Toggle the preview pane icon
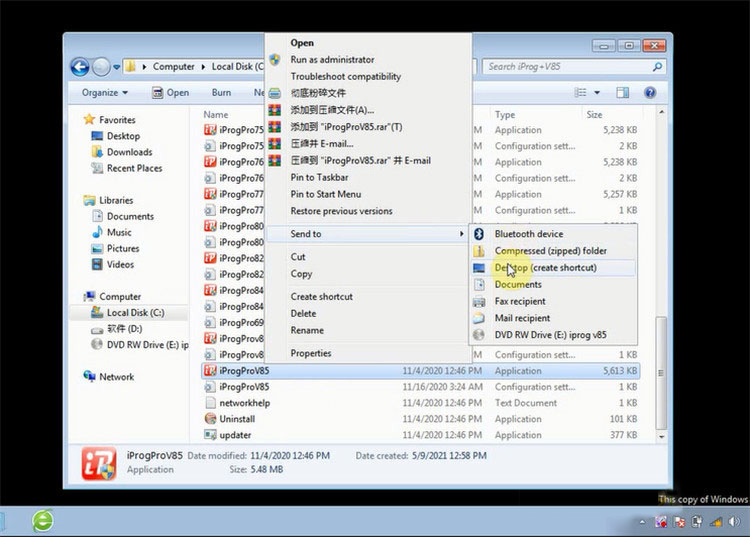The width and height of the screenshot is (750, 537). [x=623, y=93]
